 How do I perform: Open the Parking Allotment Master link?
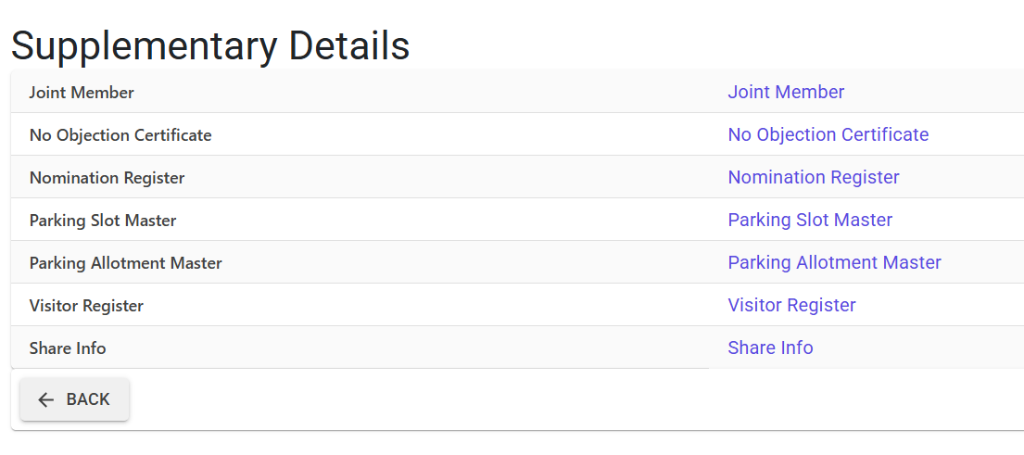click(834, 262)
